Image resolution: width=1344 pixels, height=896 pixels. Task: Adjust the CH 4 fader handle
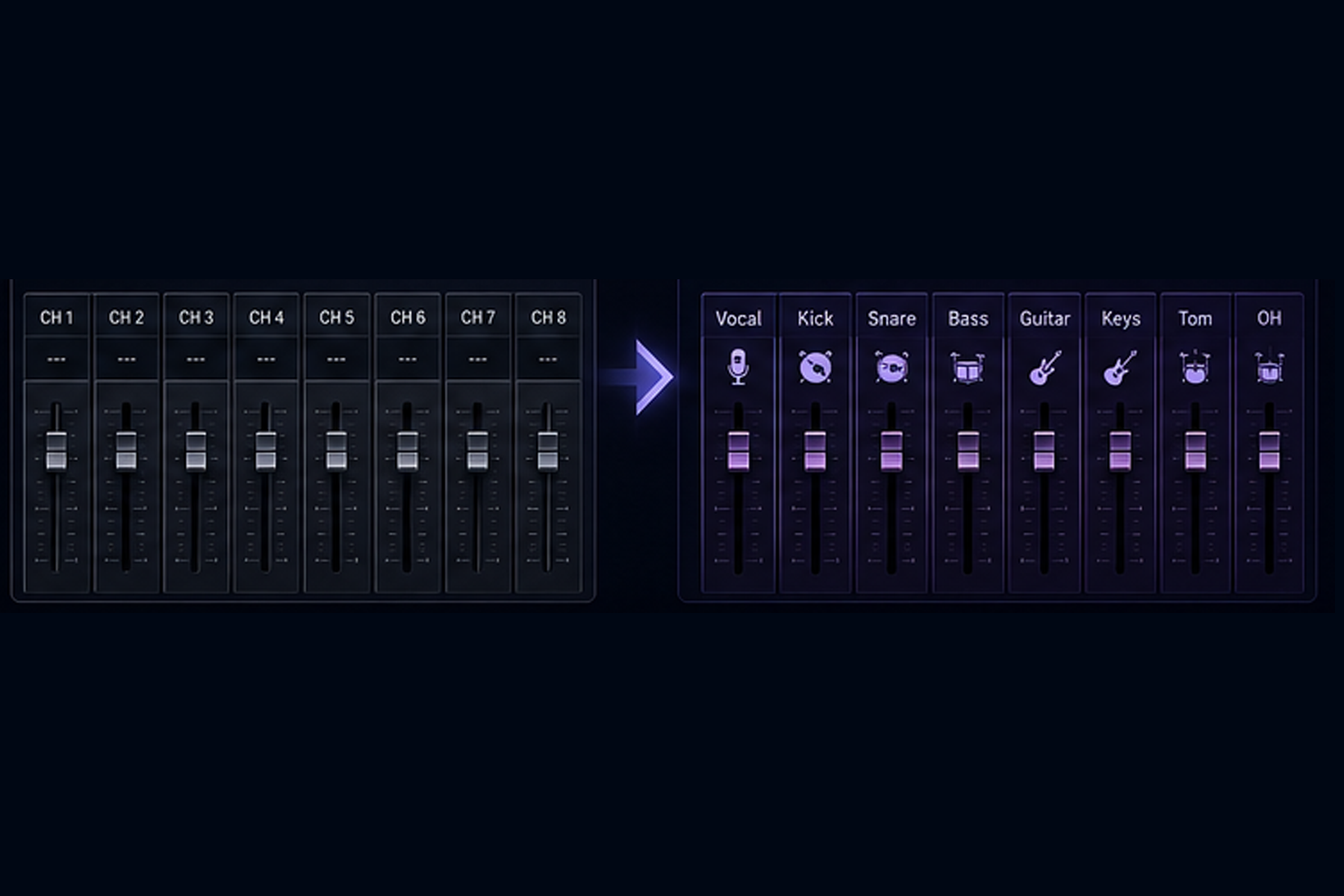pos(266,451)
